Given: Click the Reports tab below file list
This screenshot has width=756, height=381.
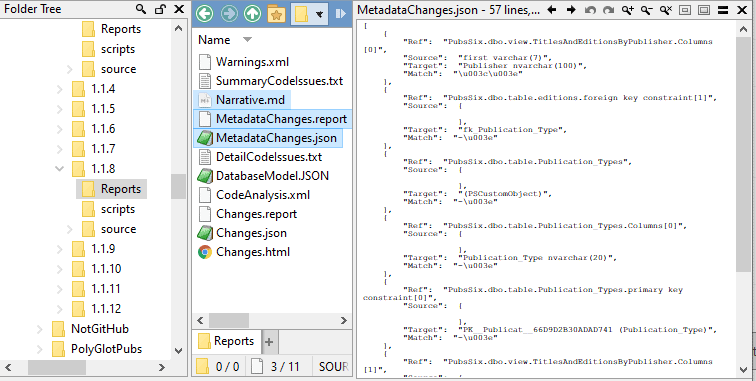Looking at the screenshot, I should pos(227,341).
